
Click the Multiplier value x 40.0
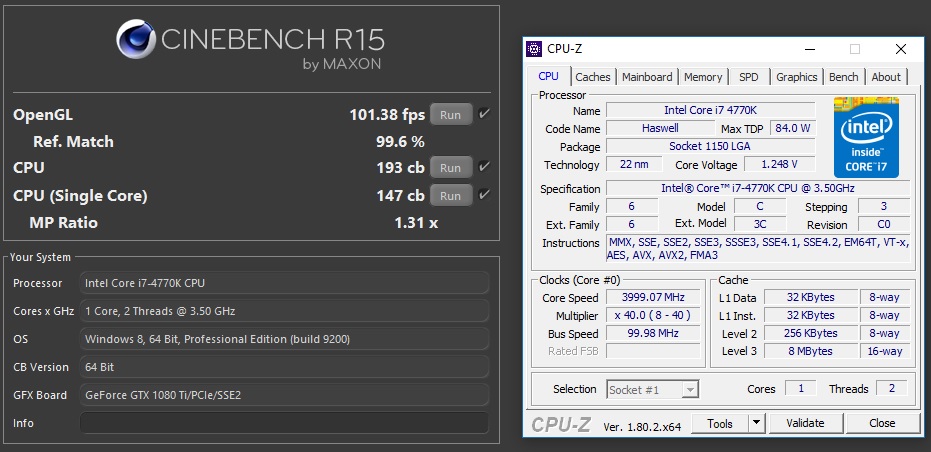tap(653, 315)
